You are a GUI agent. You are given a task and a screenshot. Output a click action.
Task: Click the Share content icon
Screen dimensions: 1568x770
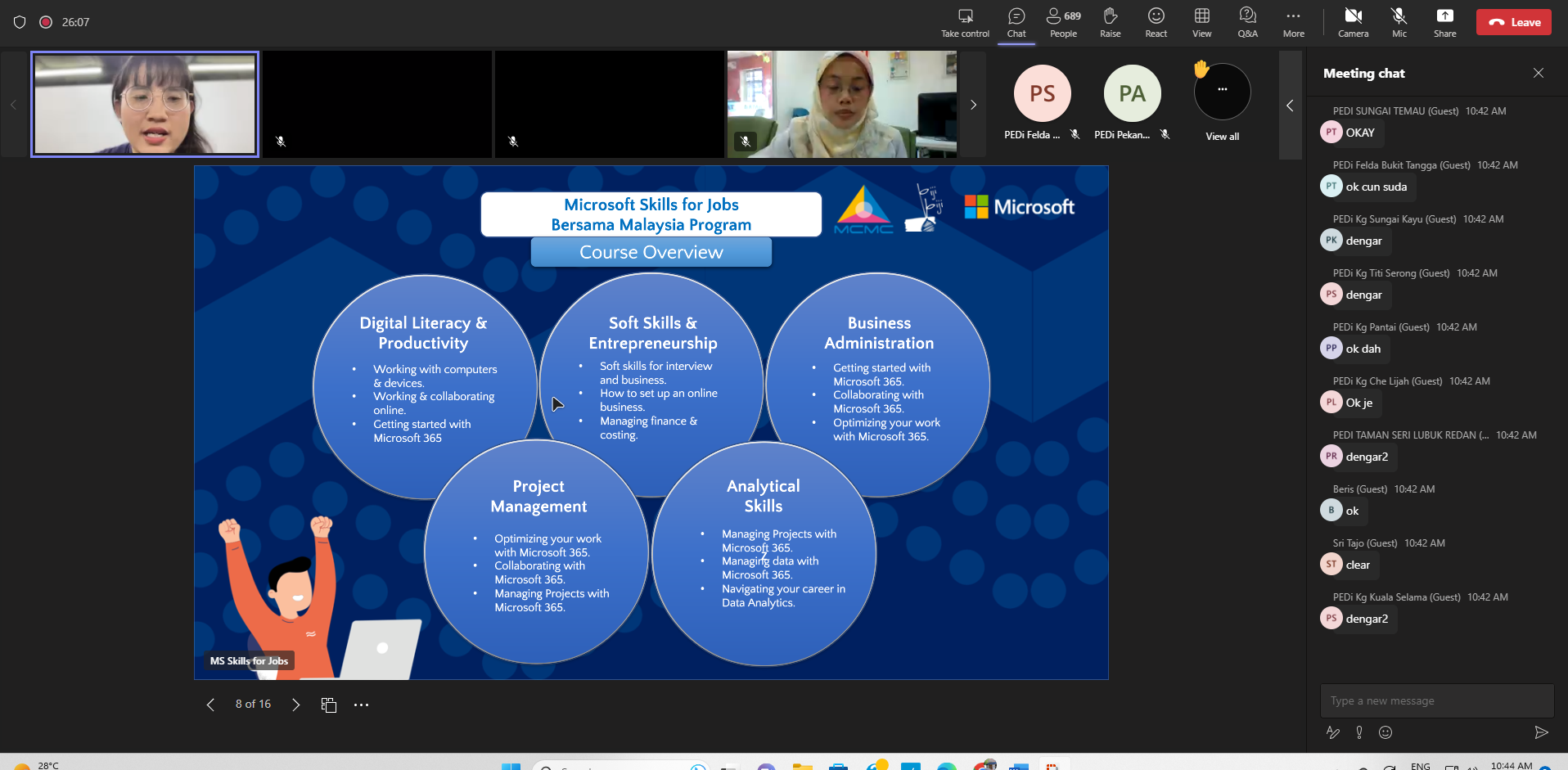[x=1444, y=22]
